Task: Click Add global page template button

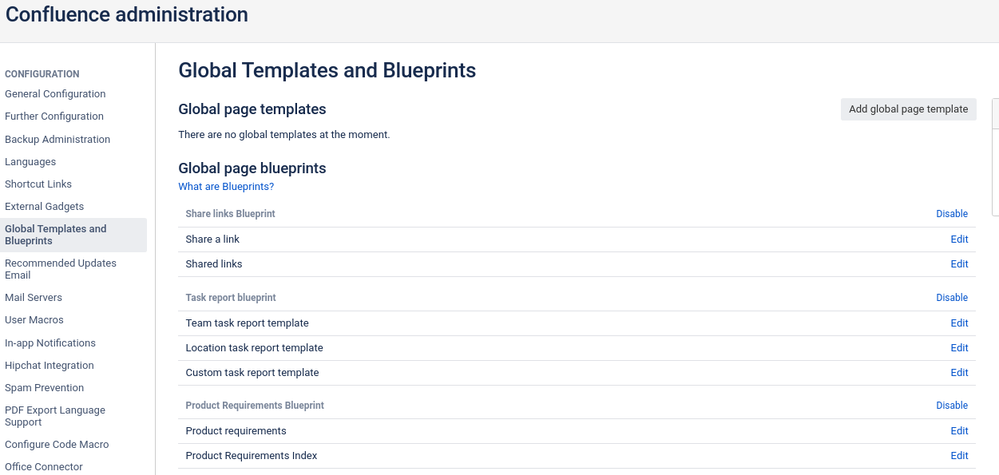Action: click(909, 109)
